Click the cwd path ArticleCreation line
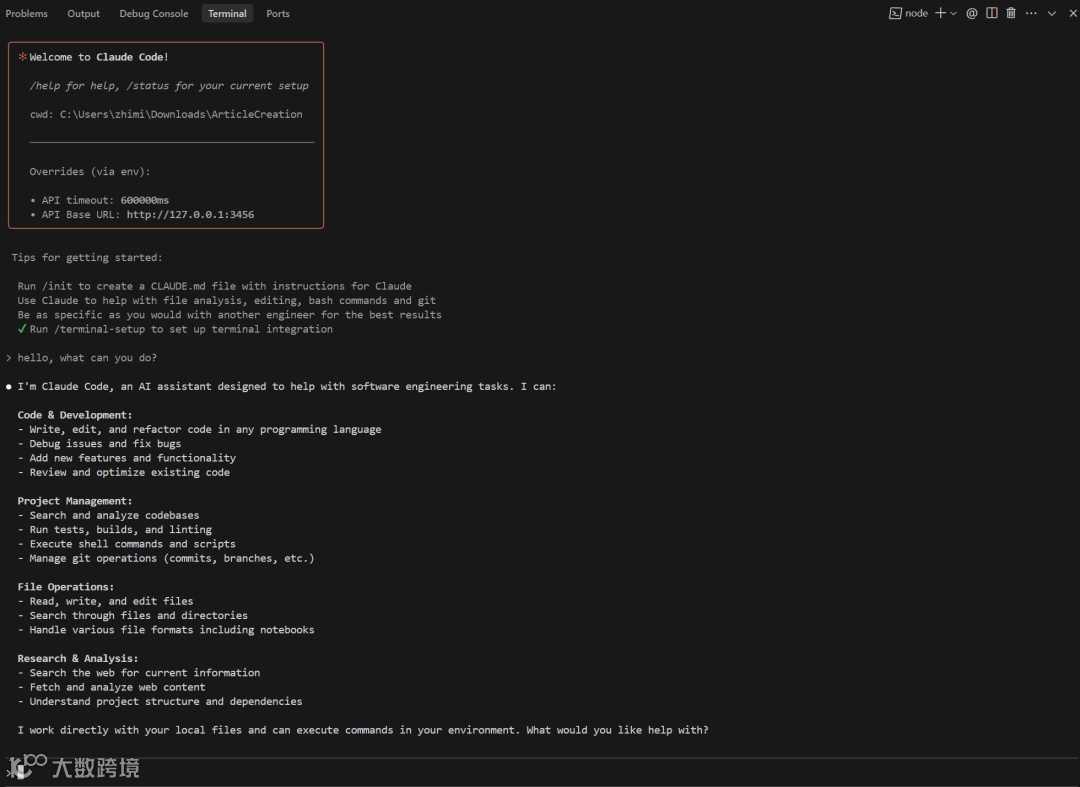 point(166,114)
